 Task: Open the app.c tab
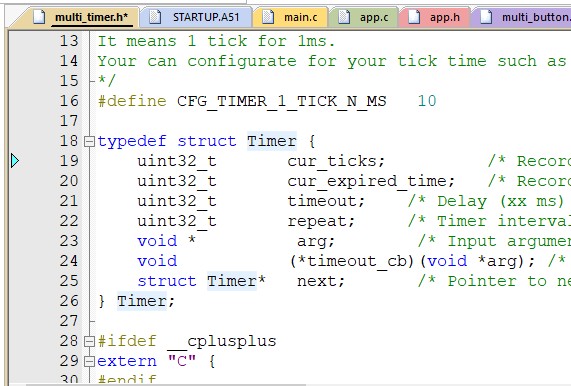pyautogui.click(x=363, y=17)
